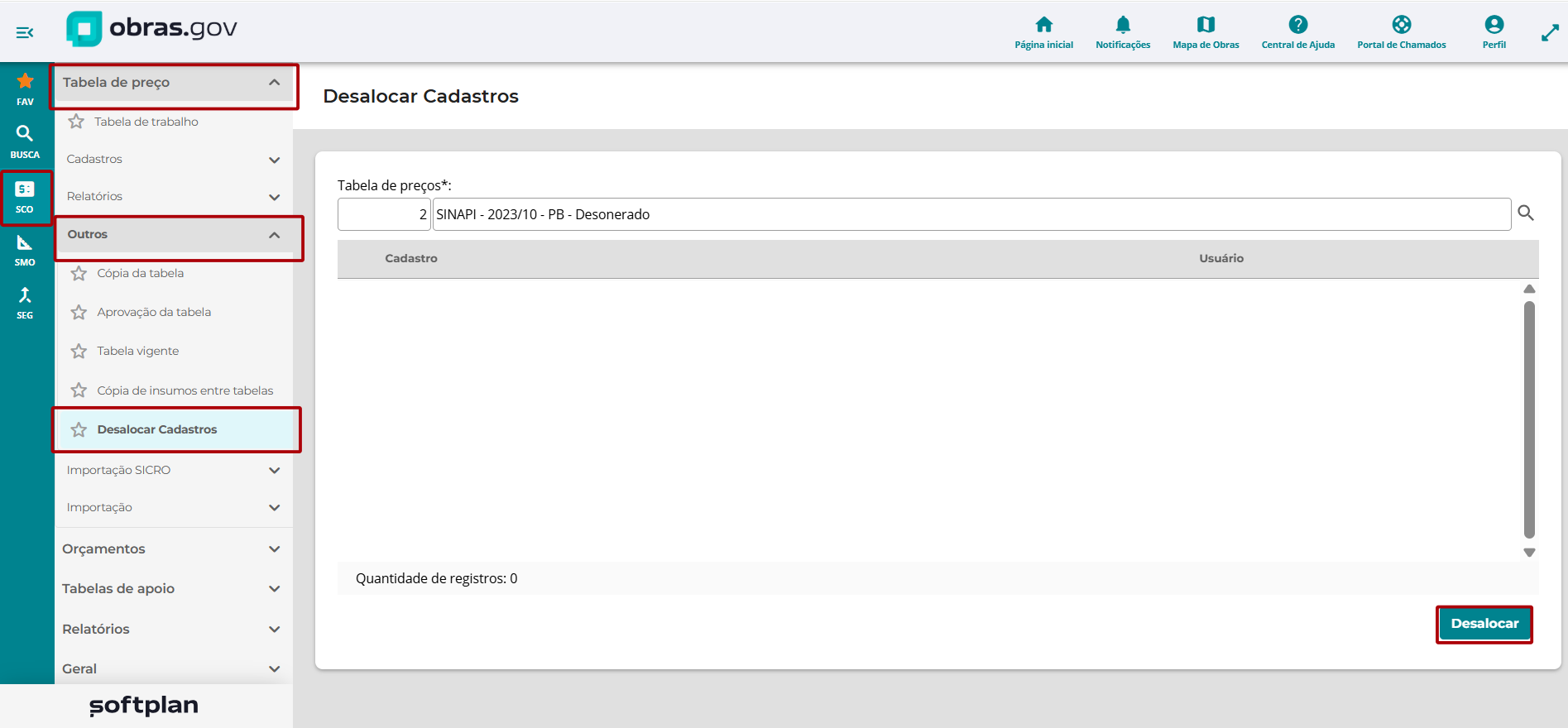Screen dimensions: 1568x728
Task: Sort by the Cadastro column header
Action: 411,258
